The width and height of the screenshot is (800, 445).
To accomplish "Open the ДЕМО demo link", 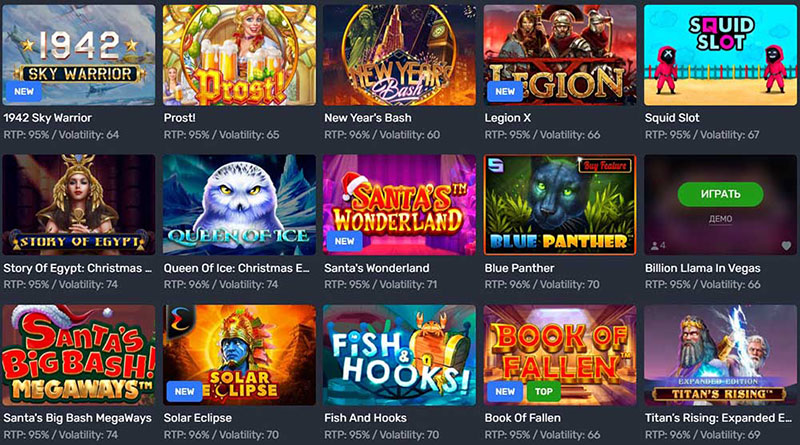I will [720, 219].
